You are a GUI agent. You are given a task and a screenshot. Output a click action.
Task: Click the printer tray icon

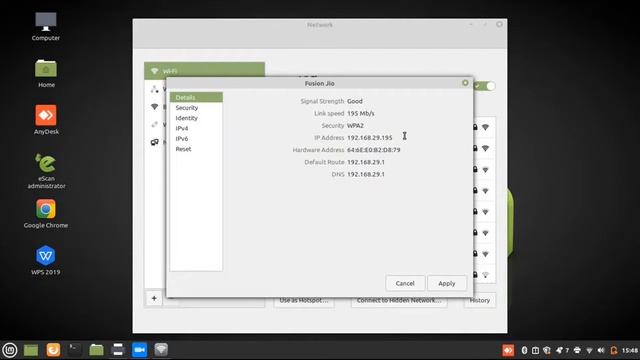pos(577,350)
